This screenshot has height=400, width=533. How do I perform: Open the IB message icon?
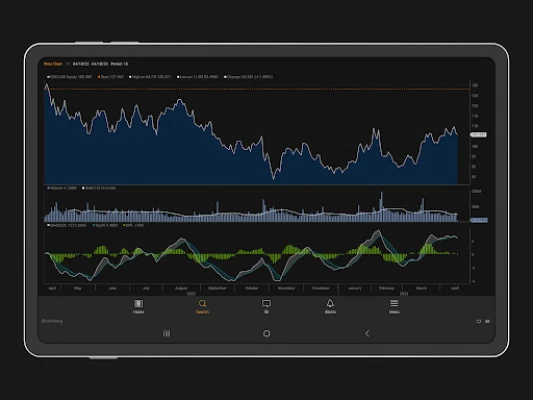[266, 303]
